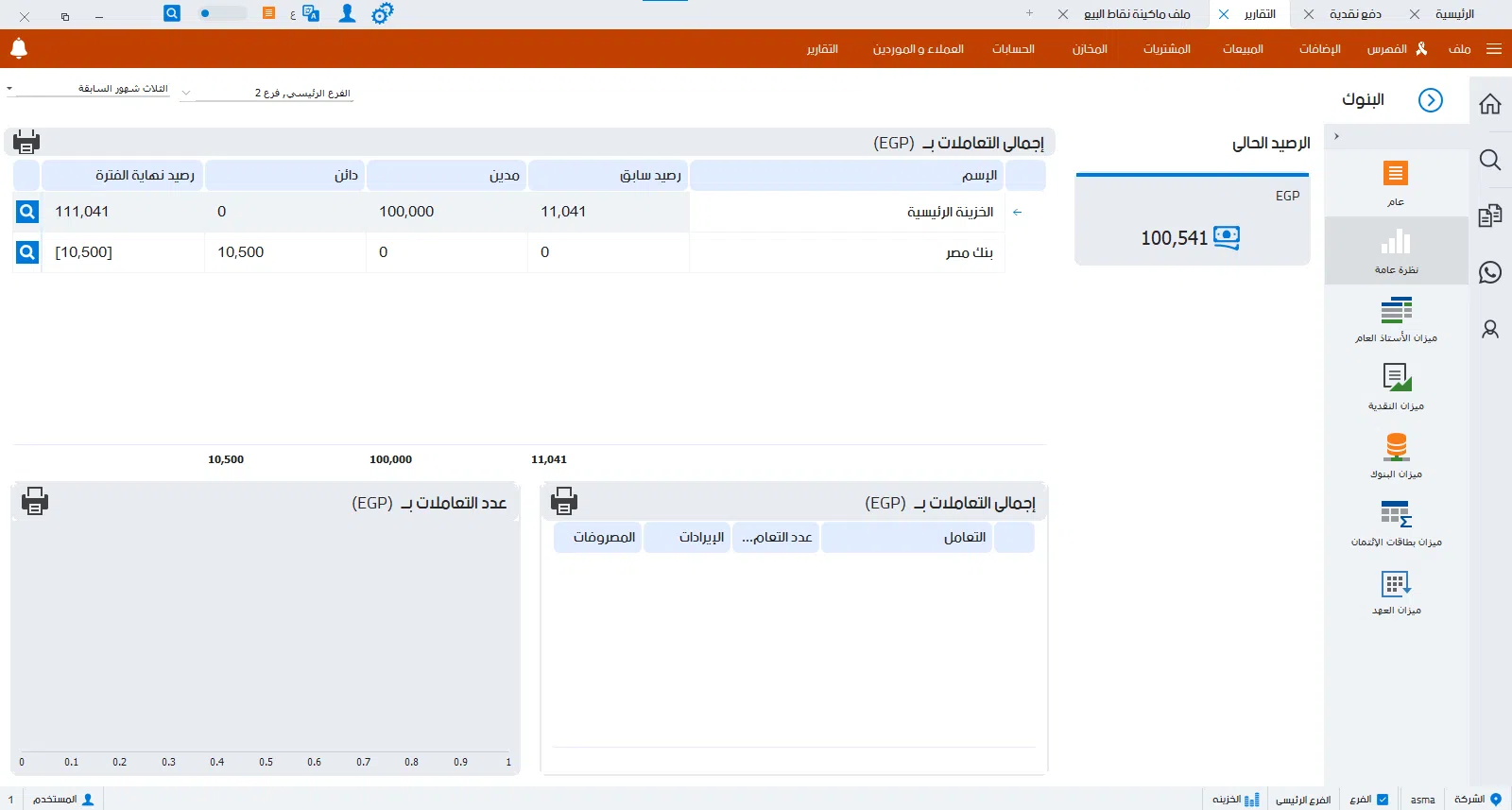Viewport: 1512px width, 810px height.
Task: Click the WhatsApp icon in the right sidebar
Action: point(1490,272)
